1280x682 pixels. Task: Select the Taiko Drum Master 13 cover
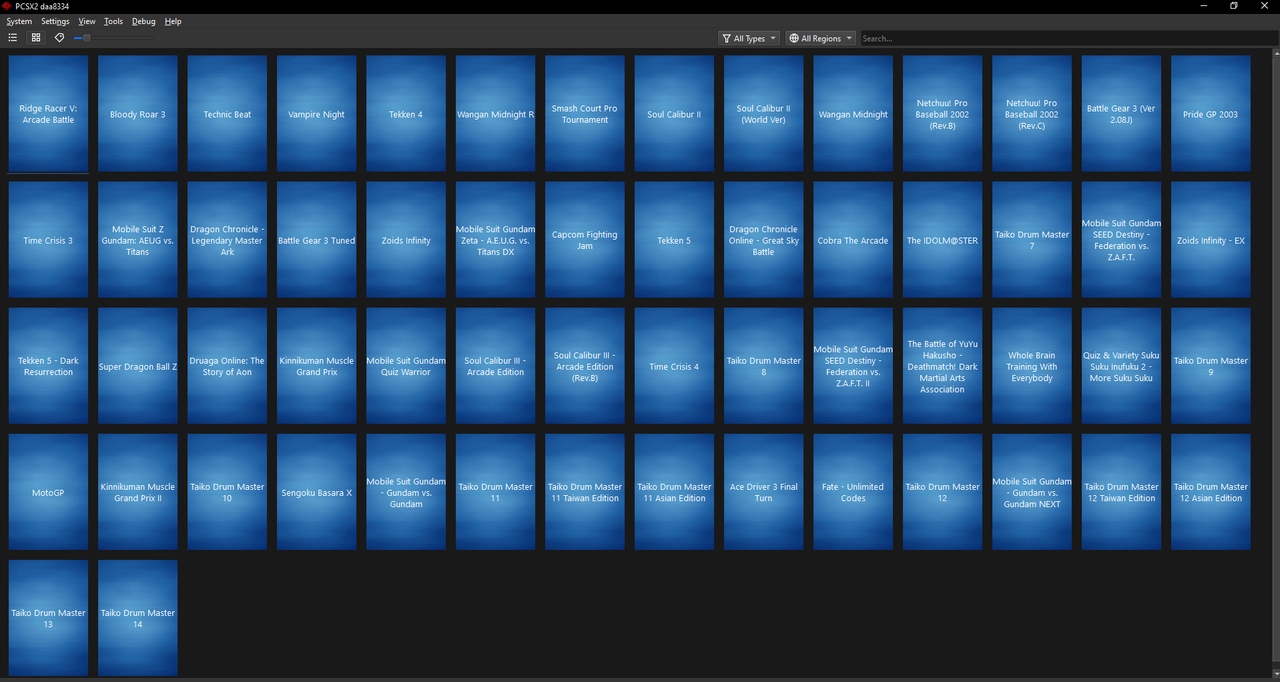click(48, 618)
